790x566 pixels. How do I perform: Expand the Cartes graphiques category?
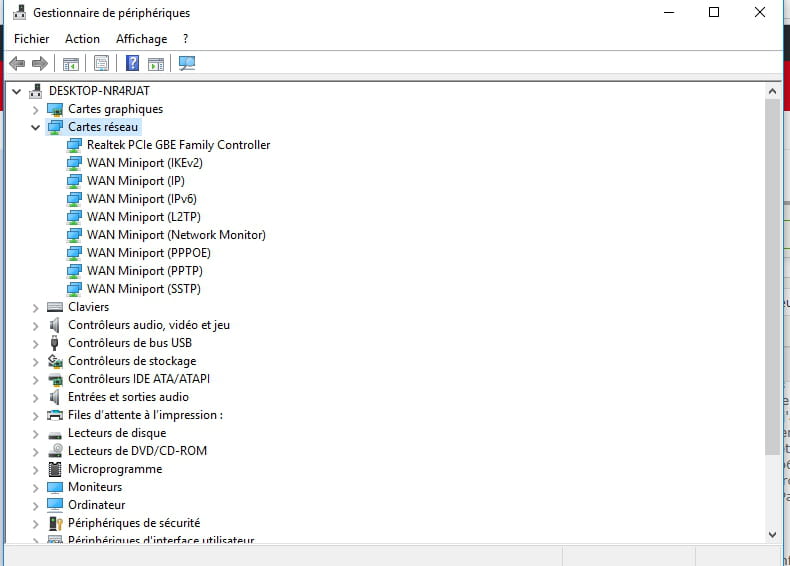tap(35, 110)
